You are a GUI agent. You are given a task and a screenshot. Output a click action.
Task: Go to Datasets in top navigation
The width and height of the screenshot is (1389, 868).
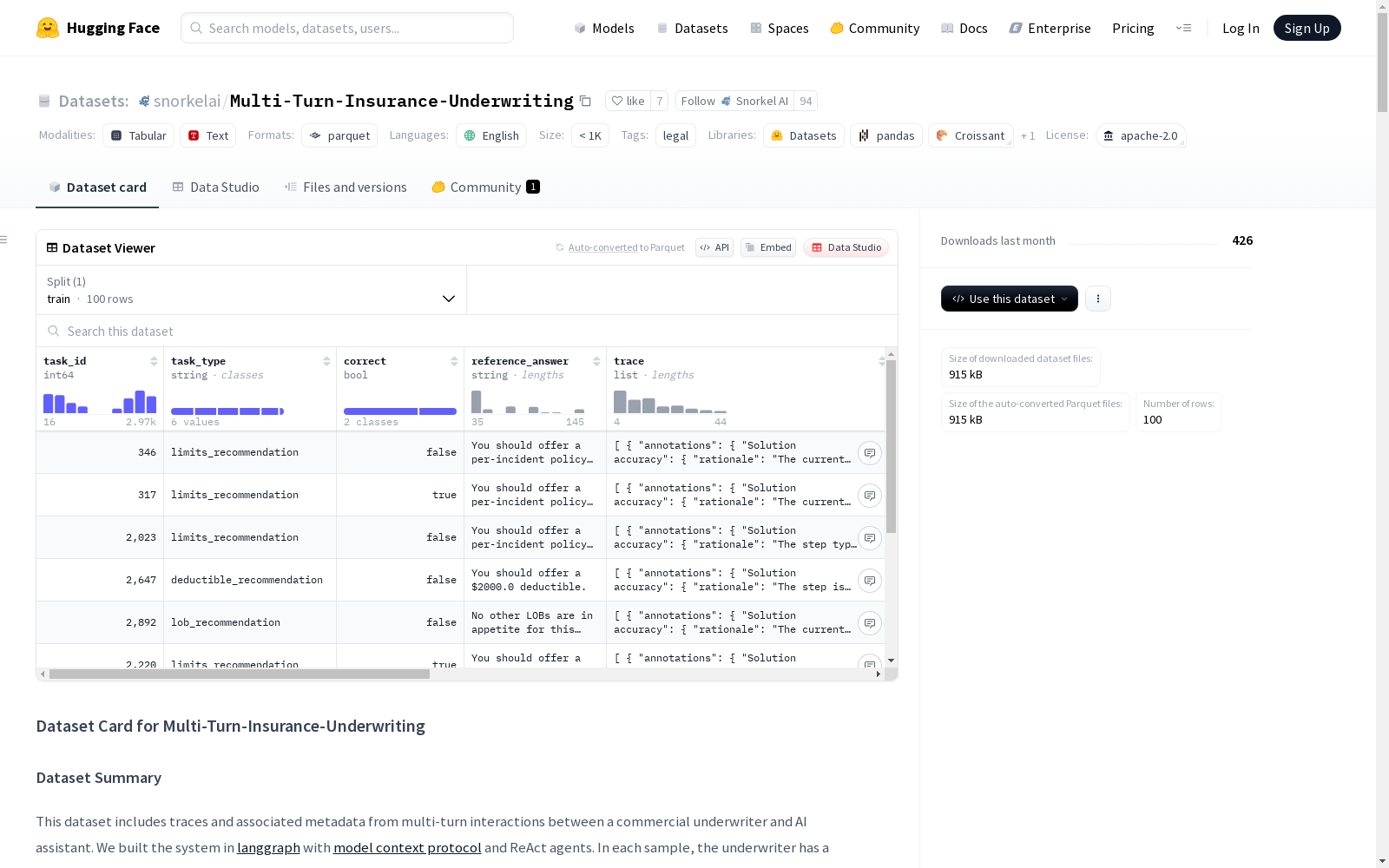pos(692,28)
